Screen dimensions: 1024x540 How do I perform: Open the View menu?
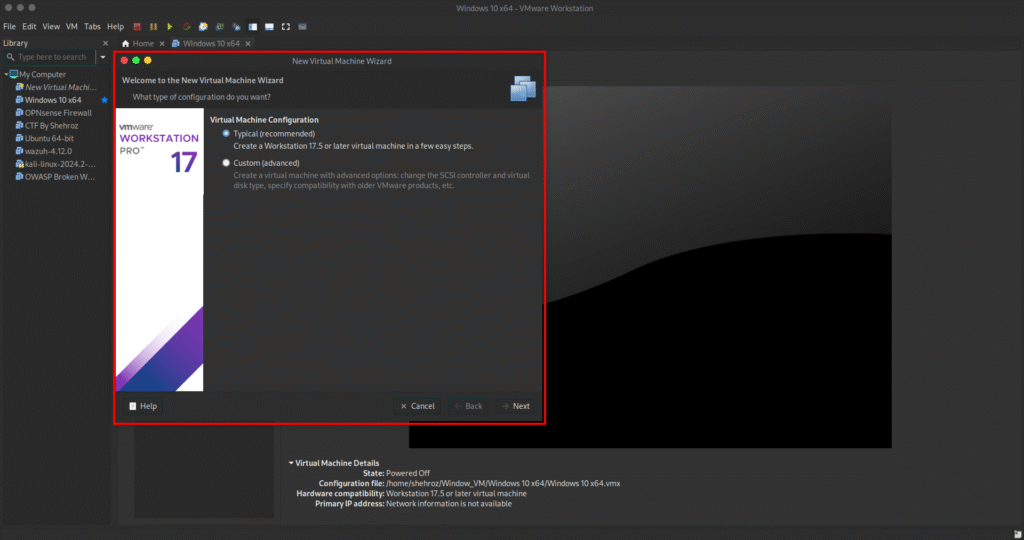[51, 27]
